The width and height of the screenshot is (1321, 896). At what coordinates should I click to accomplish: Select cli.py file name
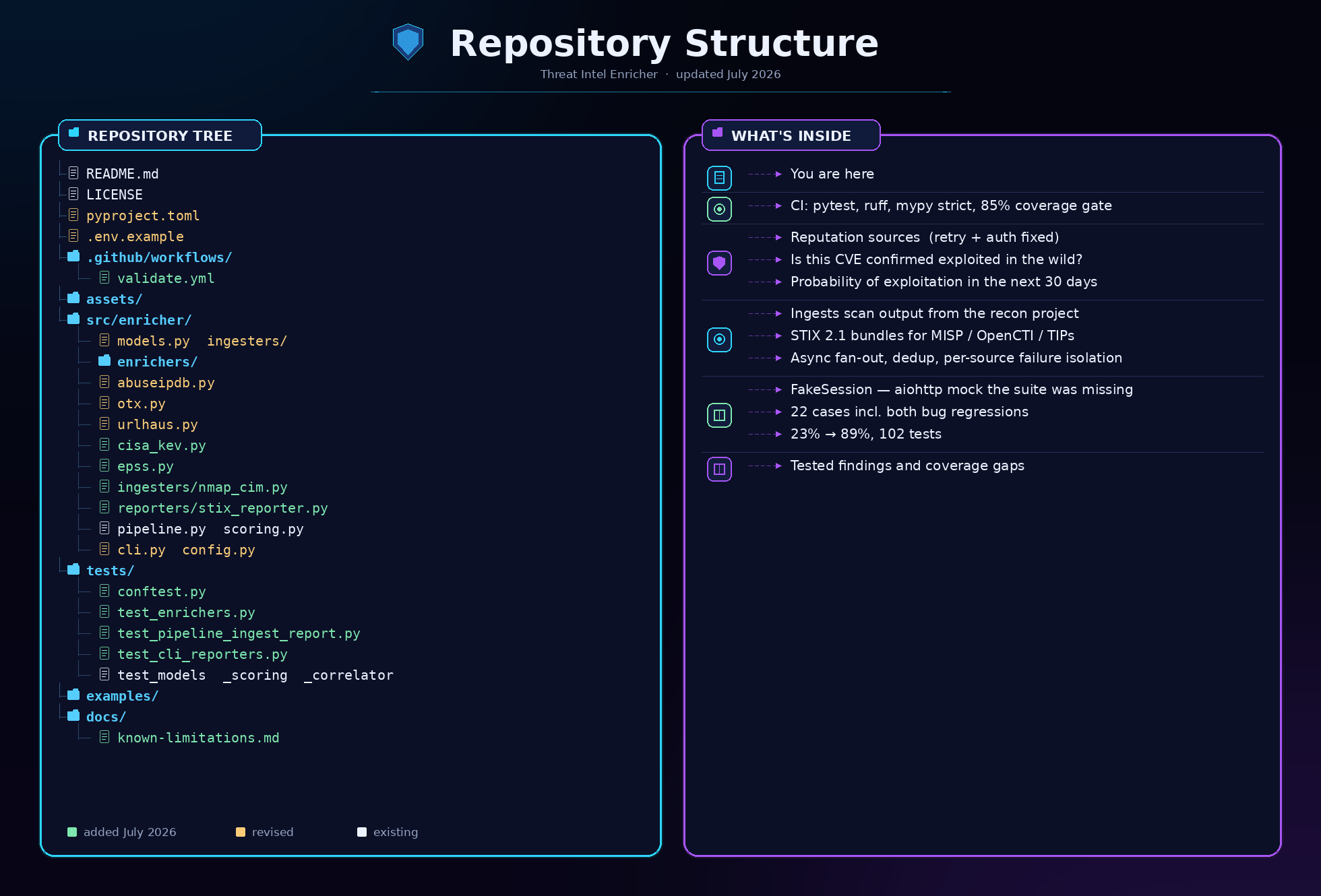pyautogui.click(x=142, y=550)
